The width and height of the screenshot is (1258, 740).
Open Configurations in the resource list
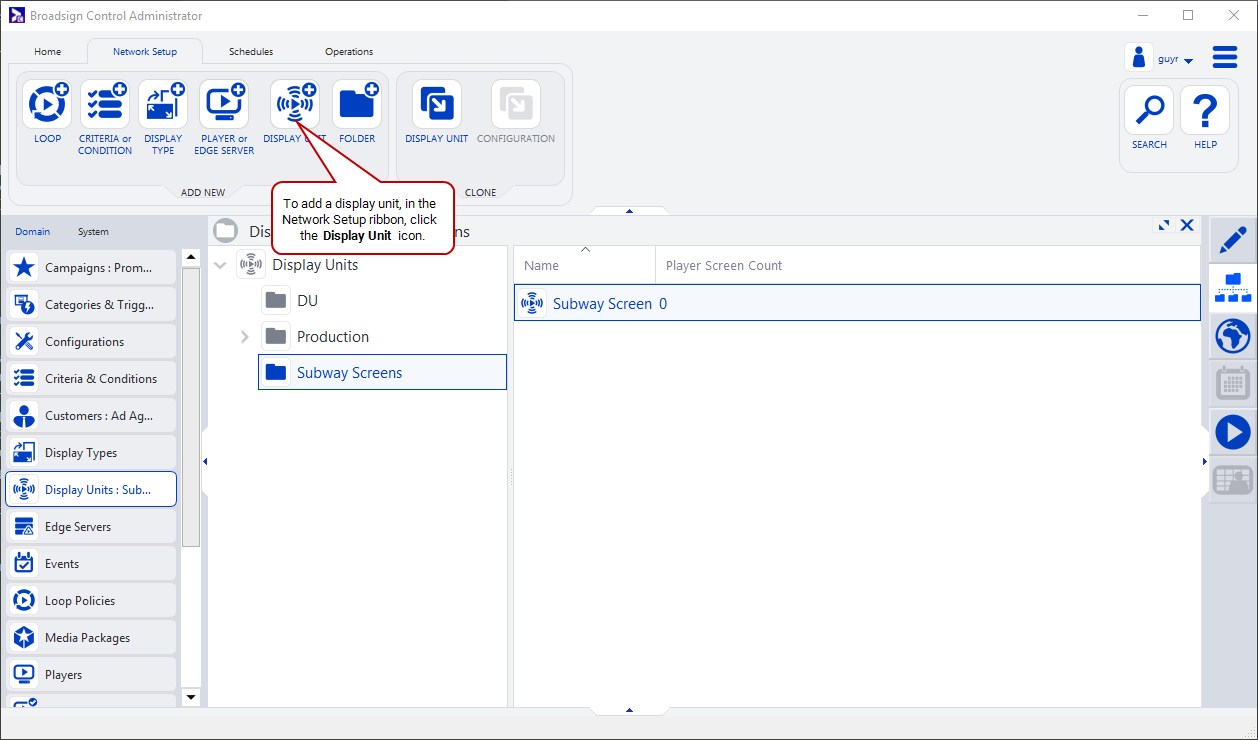click(92, 342)
